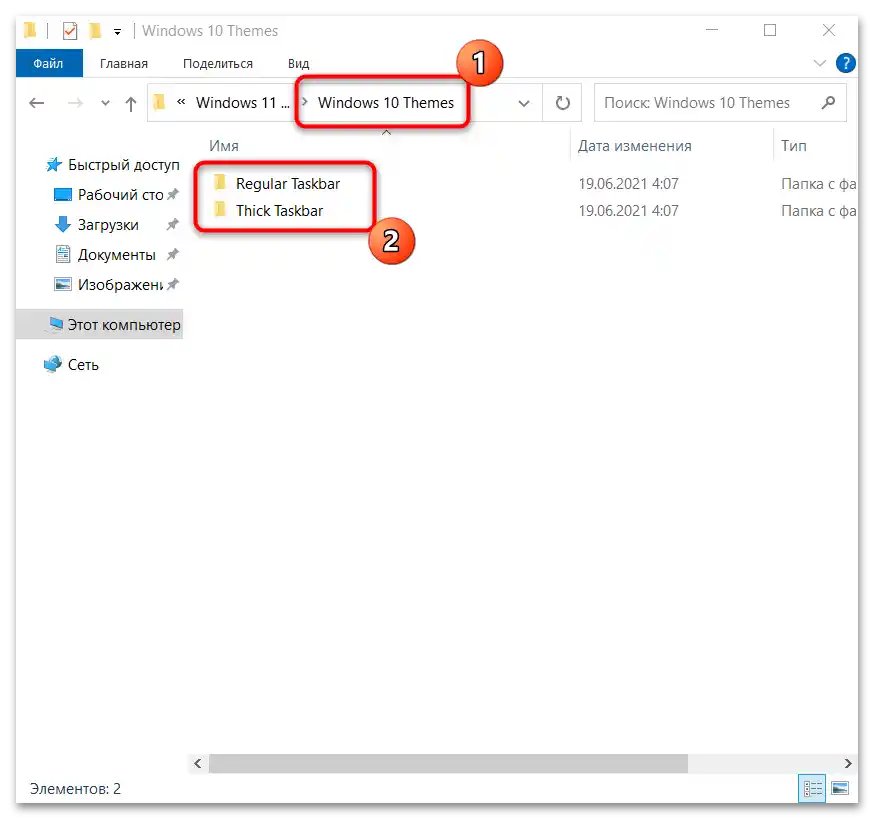
Task: Click the Windows 11 breadcrumb segment
Action: [241, 103]
